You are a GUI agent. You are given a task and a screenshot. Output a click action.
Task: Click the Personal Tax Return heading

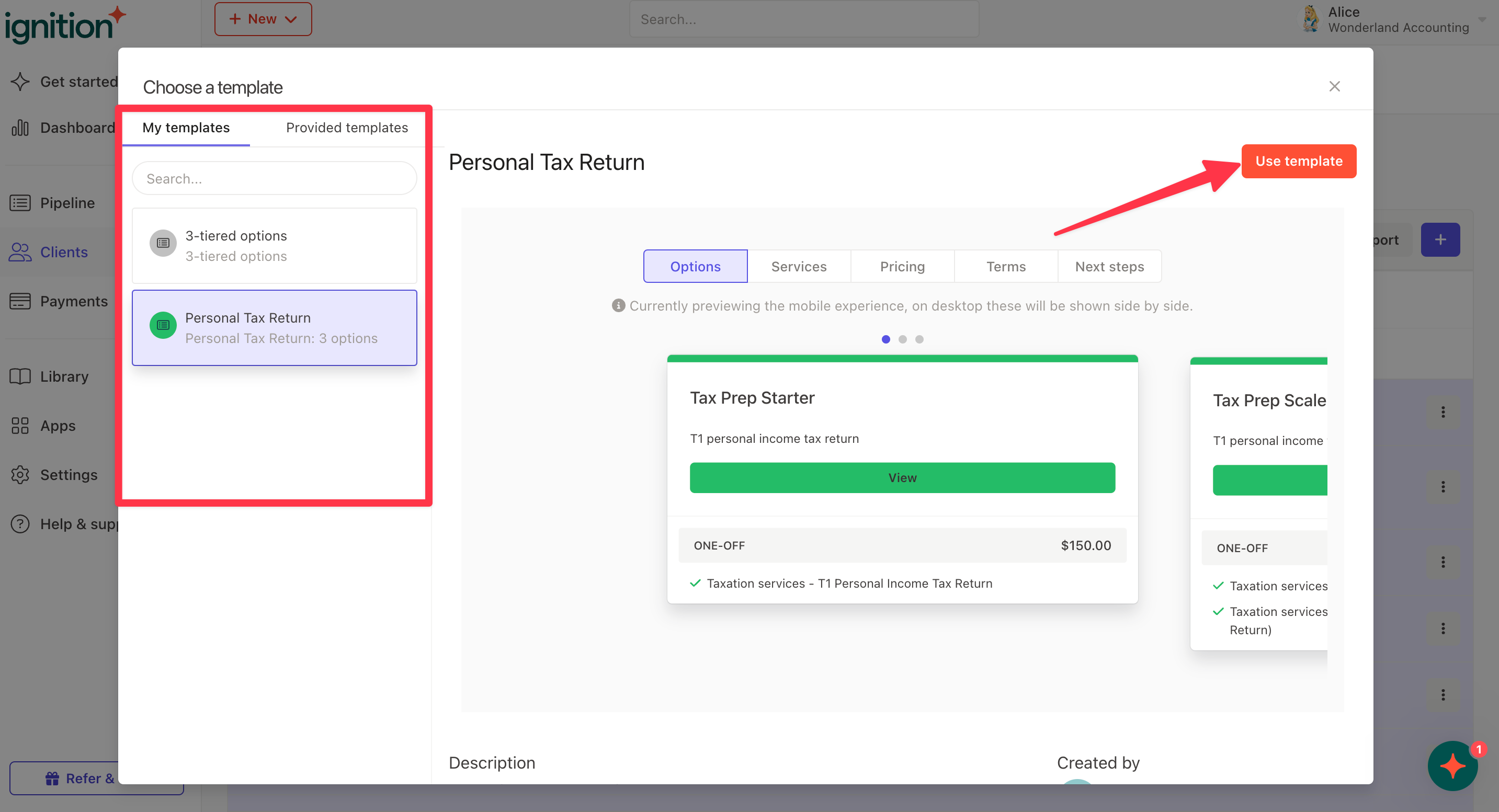tap(547, 162)
